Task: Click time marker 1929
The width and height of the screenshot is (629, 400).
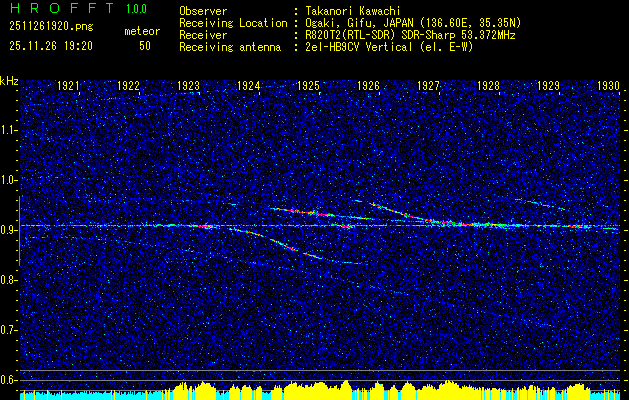Action: pyautogui.click(x=548, y=85)
